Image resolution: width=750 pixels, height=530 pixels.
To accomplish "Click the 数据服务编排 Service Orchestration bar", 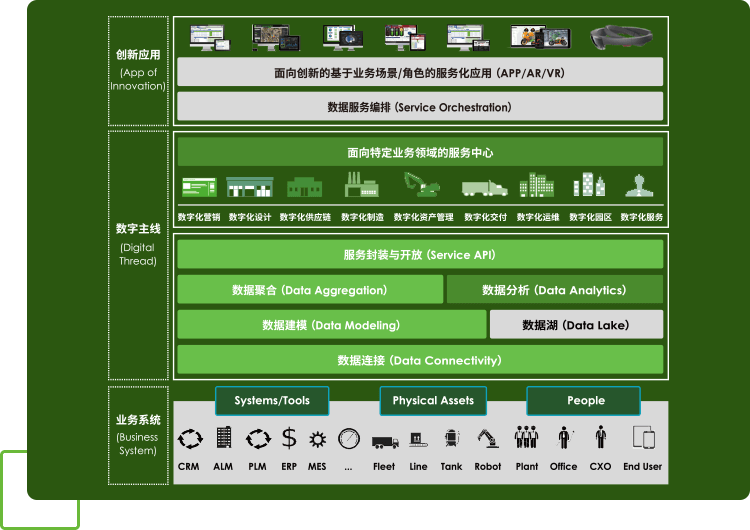I will pyautogui.click(x=420, y=106).
